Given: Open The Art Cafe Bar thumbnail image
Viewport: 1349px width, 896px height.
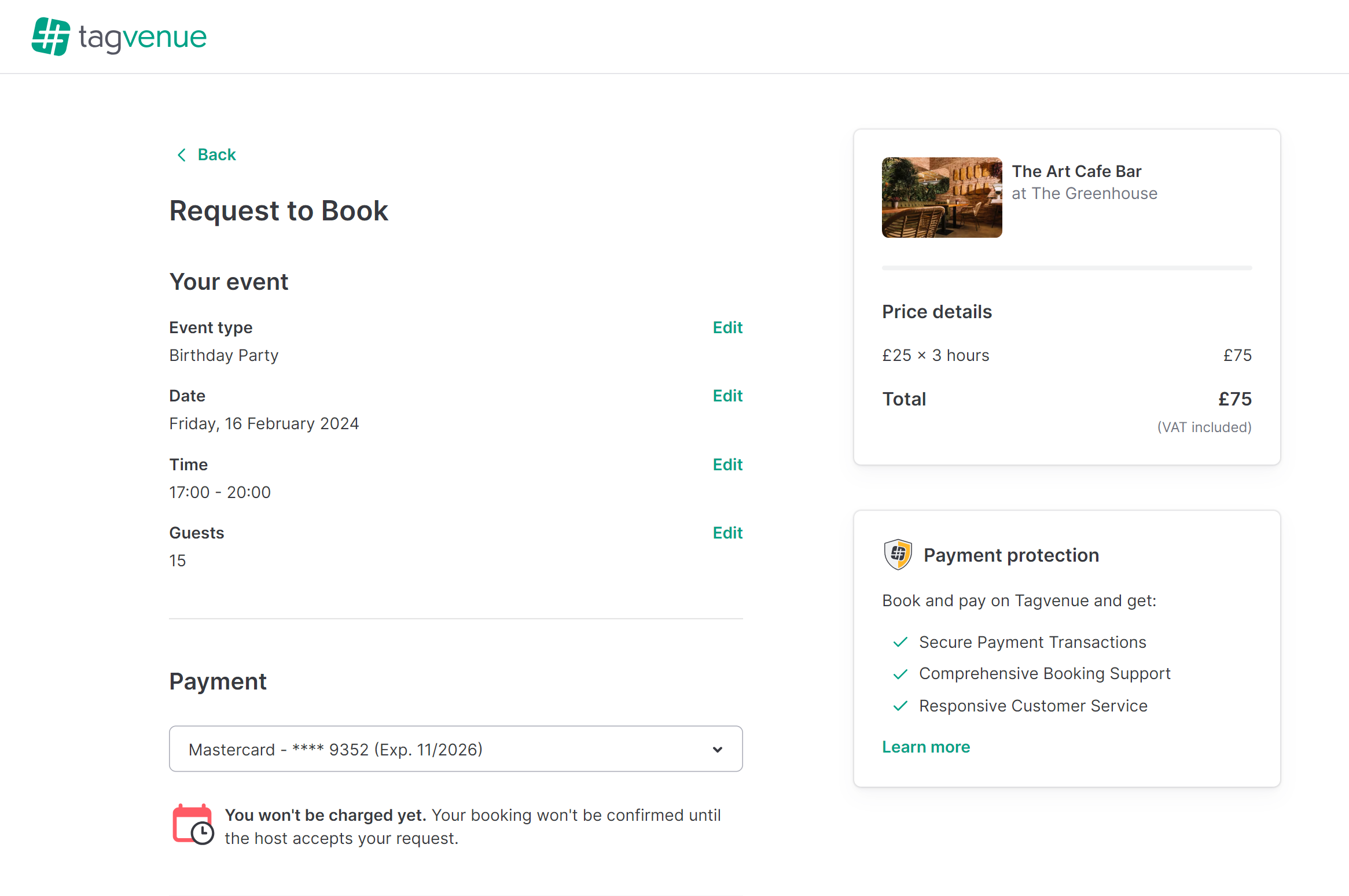Looking at the screenshot, I should click(942, 197).
